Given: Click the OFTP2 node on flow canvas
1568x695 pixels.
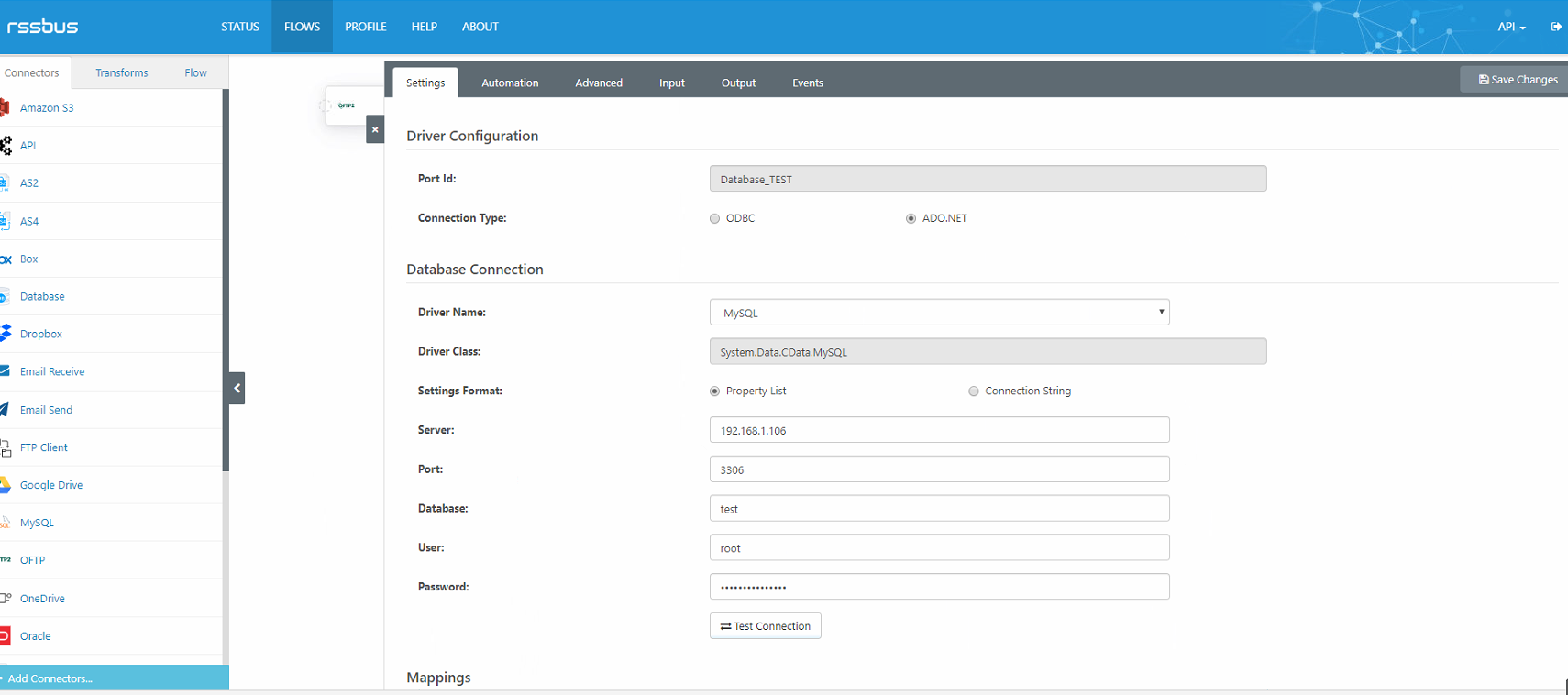Looking at the screenshot, I should click(x=347, y=105).
